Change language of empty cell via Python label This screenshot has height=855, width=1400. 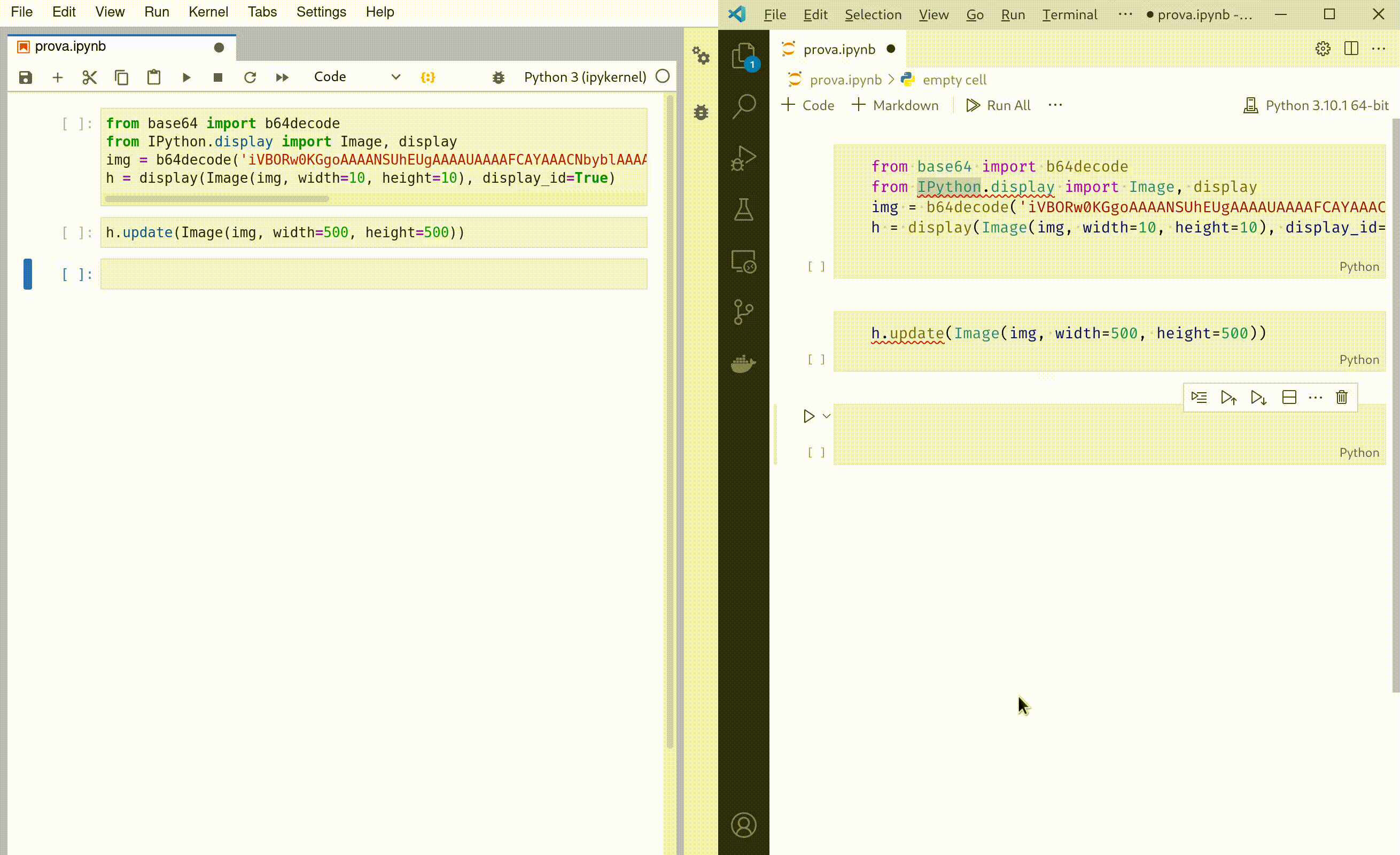tap(1358, 452)
